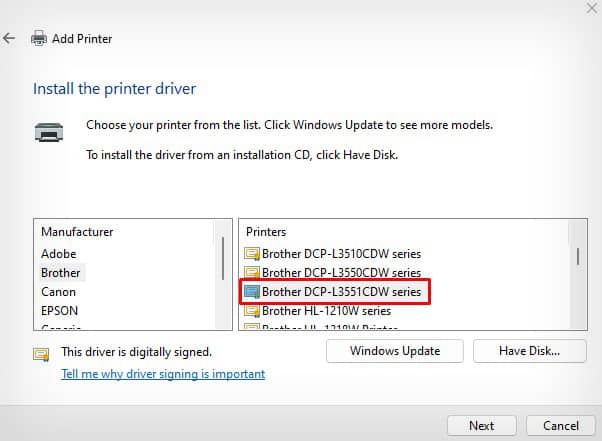
Task: Go back with the arrow icon
Action: tap(9, 38)
